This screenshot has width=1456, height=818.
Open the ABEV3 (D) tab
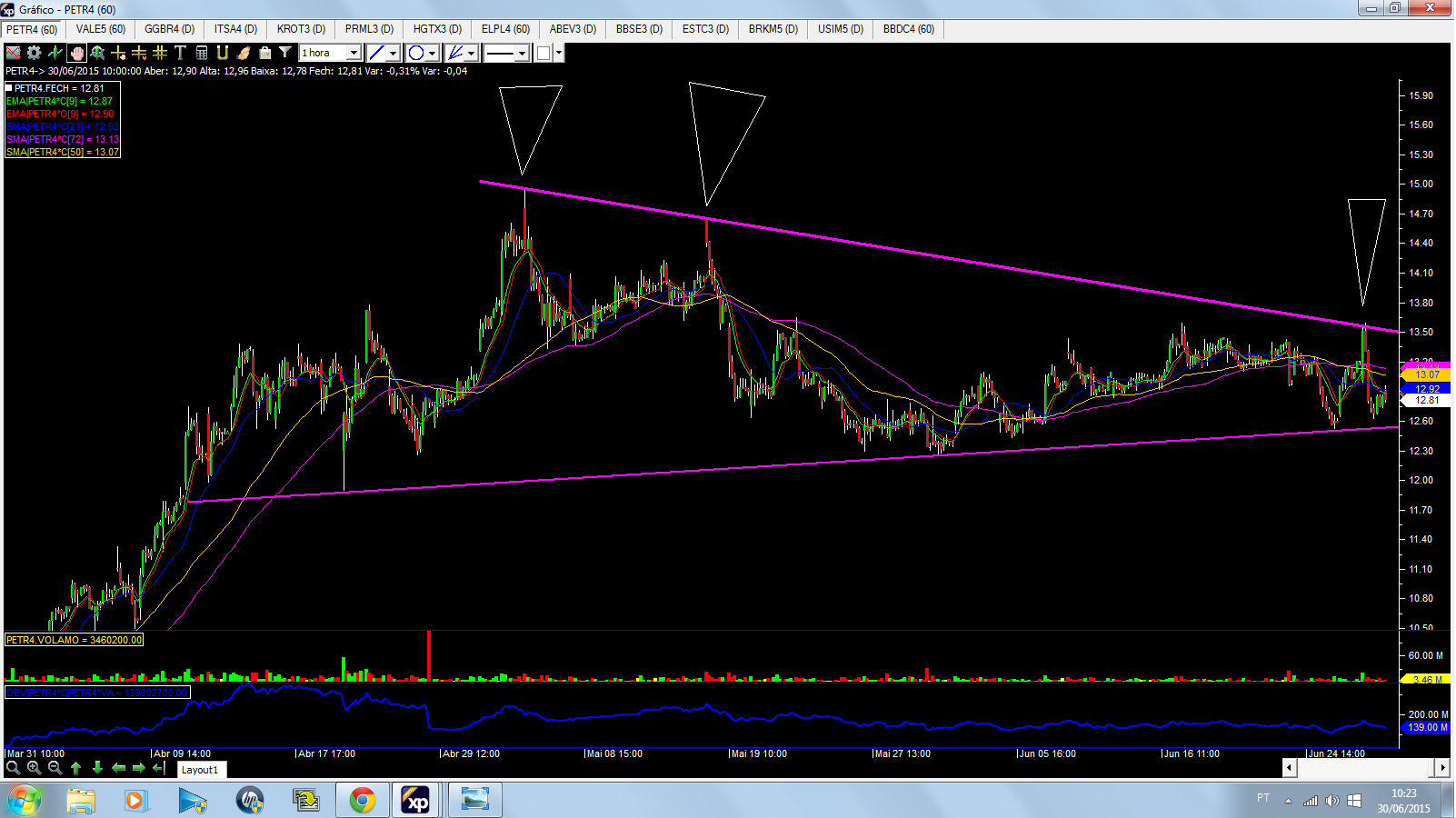click(573, 29)
